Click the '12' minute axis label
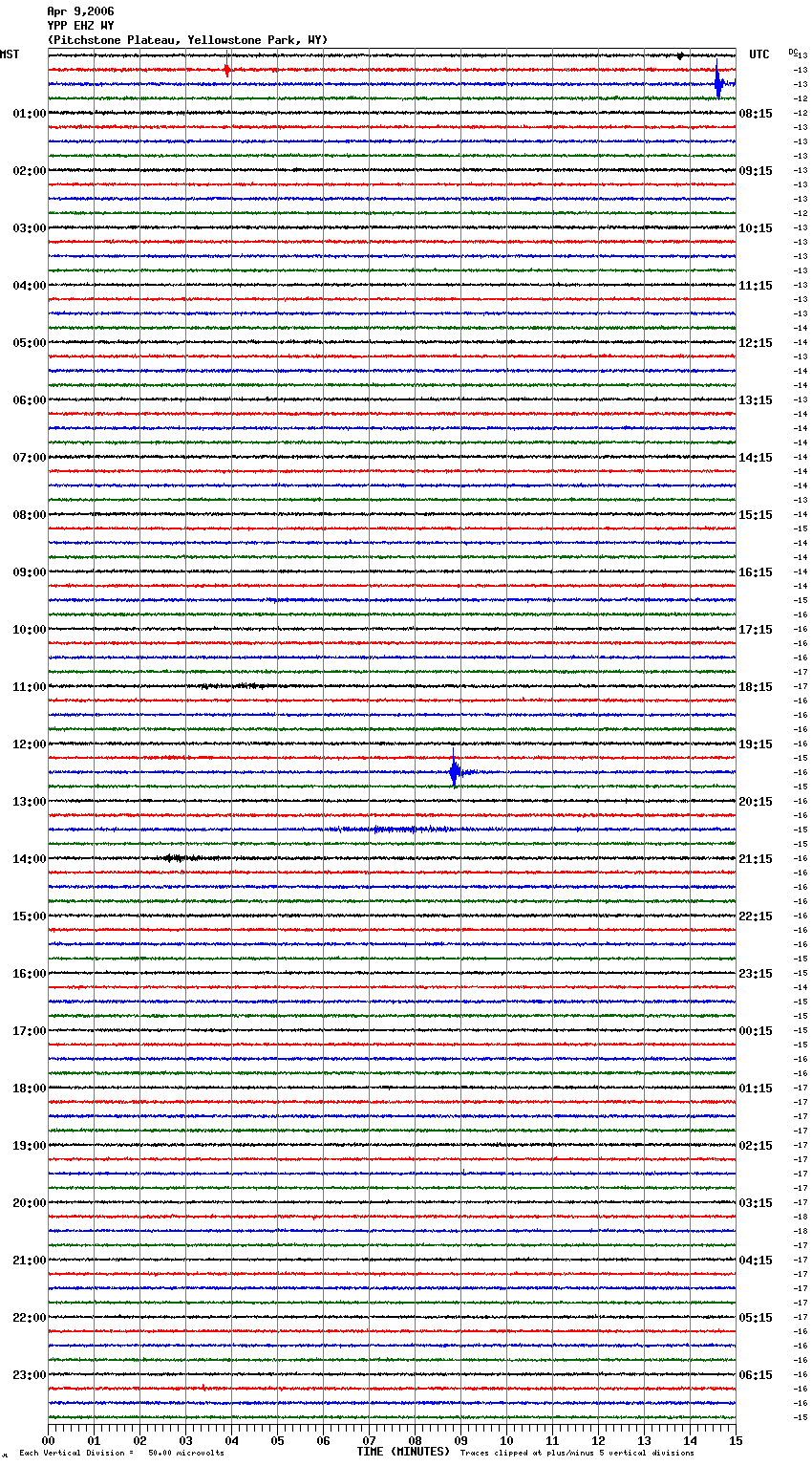The width and height of the screenshot is (812, 1466). pos(598,1440)
